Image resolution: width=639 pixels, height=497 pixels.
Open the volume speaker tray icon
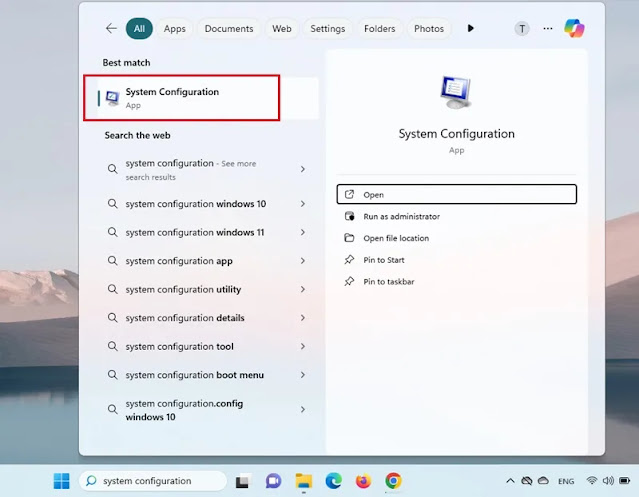[x=608, y=481]
